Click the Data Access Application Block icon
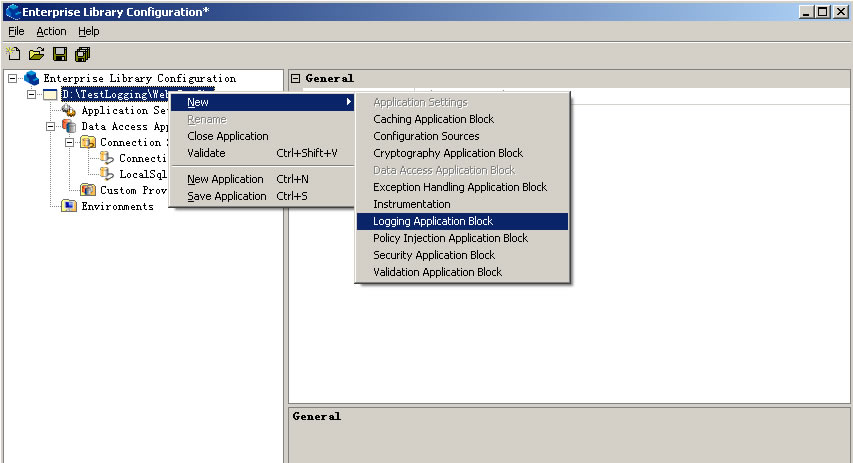 coord(69,126)
